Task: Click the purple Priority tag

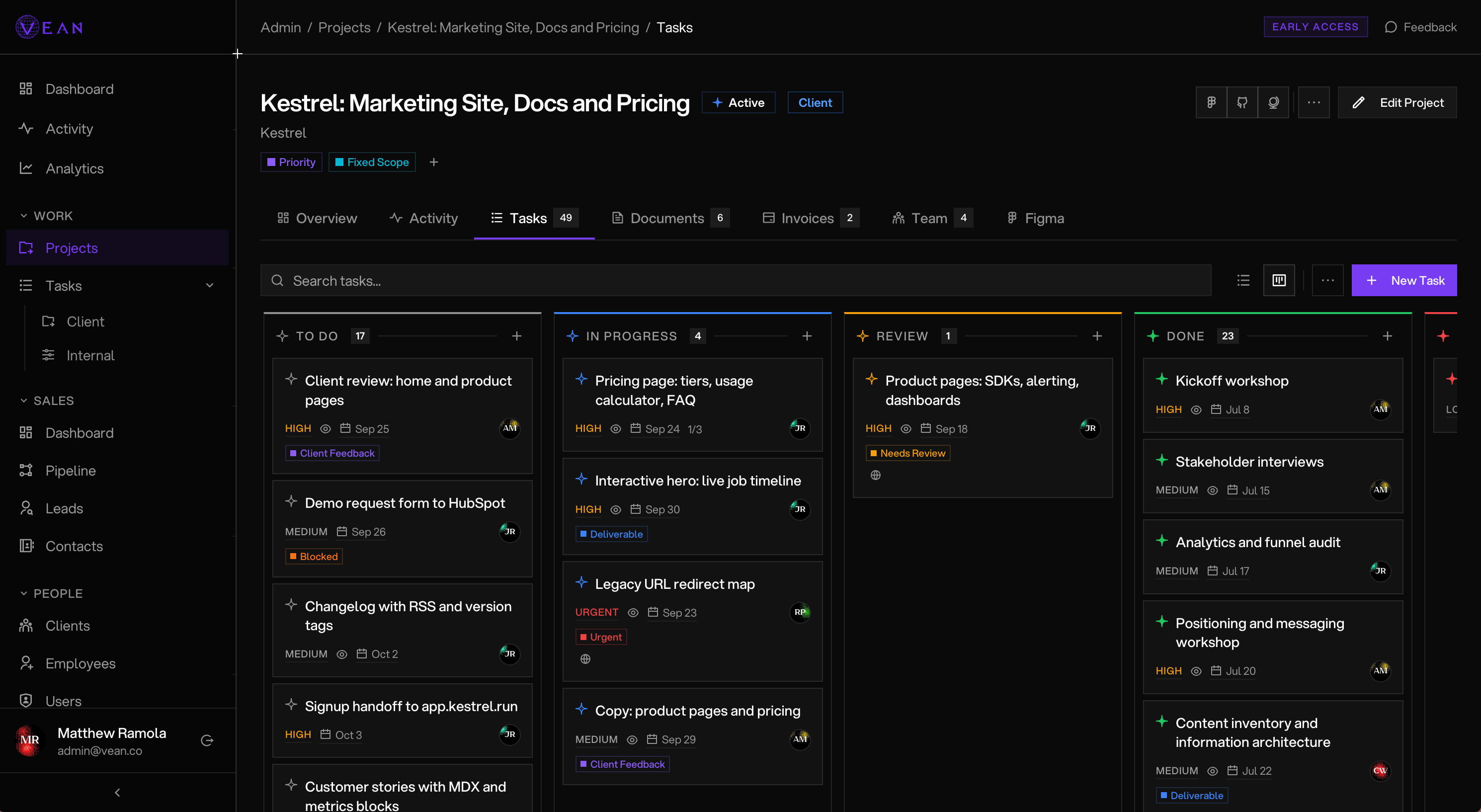Action: tap(292, 162)
